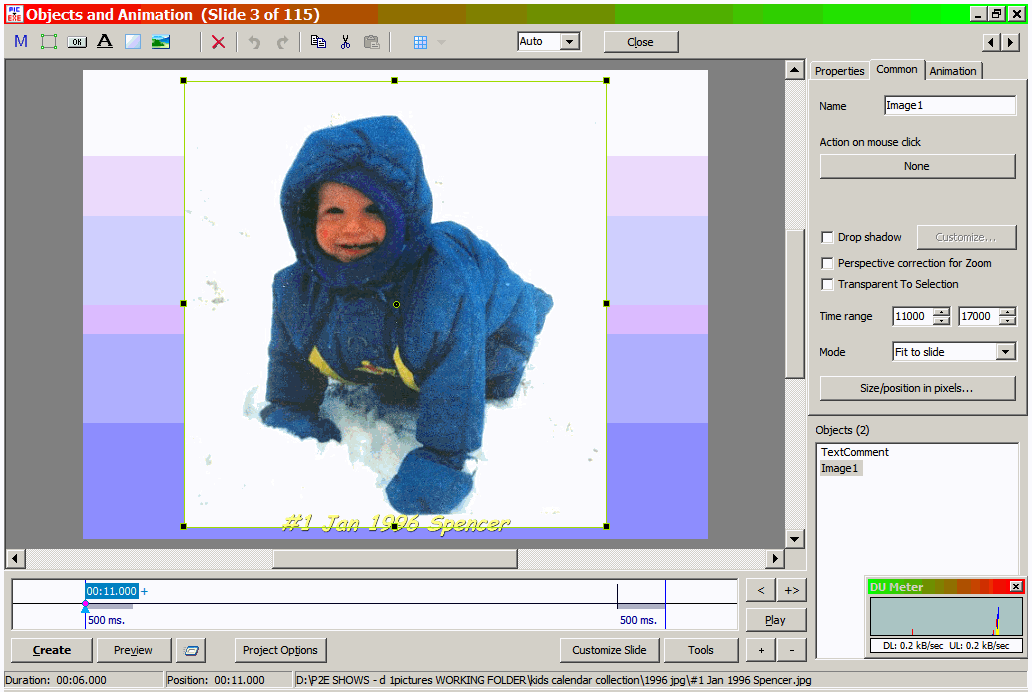The image size is (1032, 692).
Task: Click the plus sign beside keyframe 00:11.000
Action: [145, 591]
